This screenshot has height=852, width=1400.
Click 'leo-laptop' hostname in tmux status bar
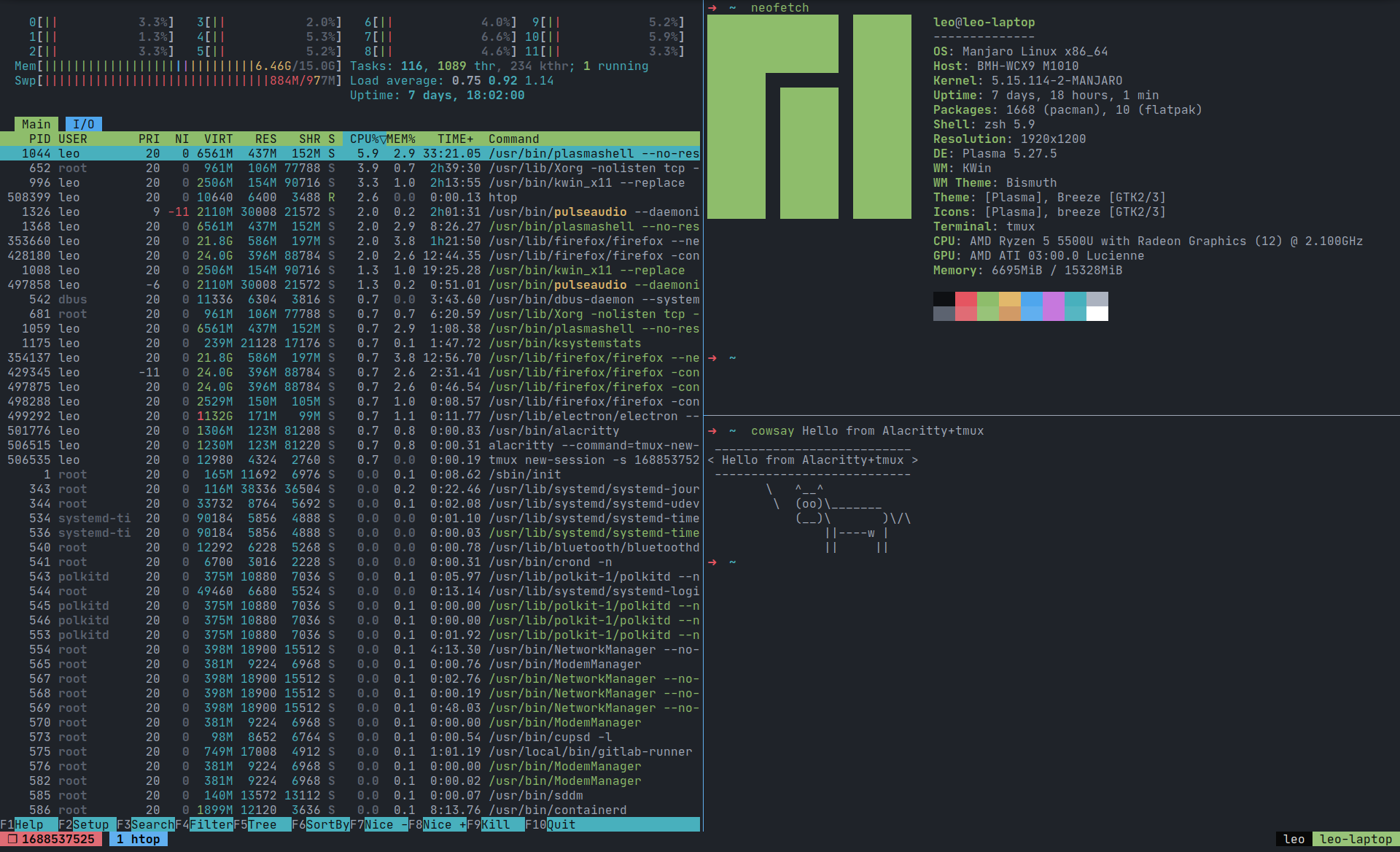point(1356,839)
